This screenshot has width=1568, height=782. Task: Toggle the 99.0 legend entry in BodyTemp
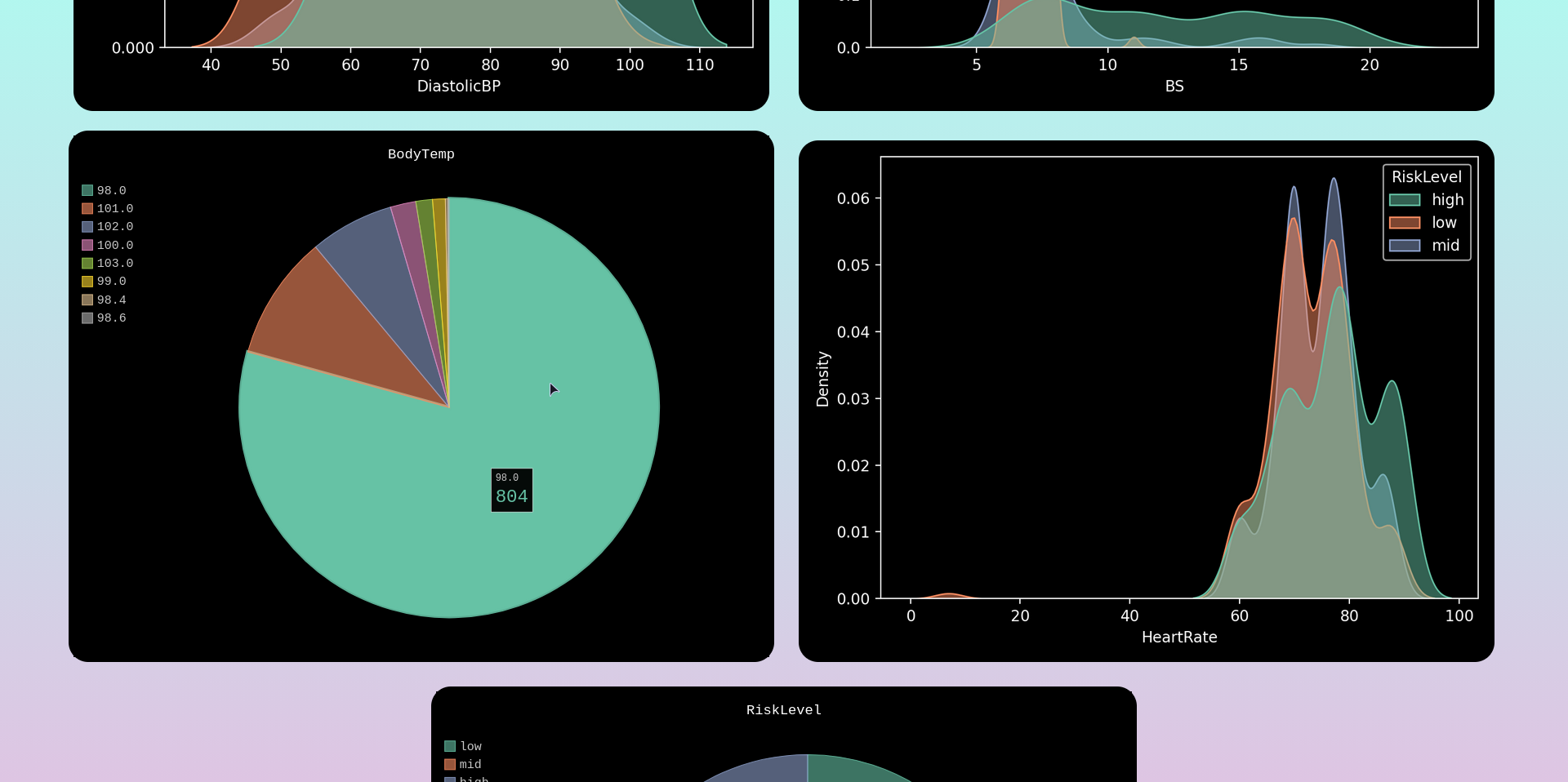[x=87, y=281]
